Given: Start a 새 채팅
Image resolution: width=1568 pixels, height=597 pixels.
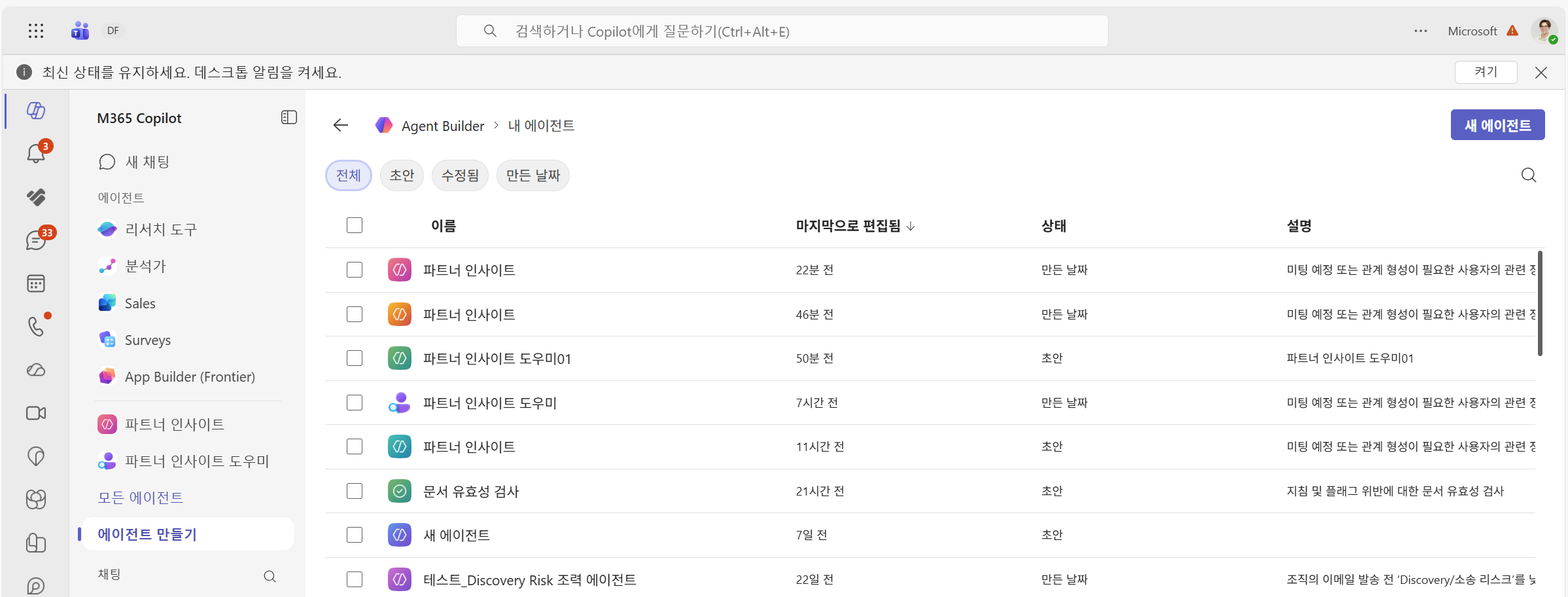Looking at the screenshot, I should click(134, 162).
